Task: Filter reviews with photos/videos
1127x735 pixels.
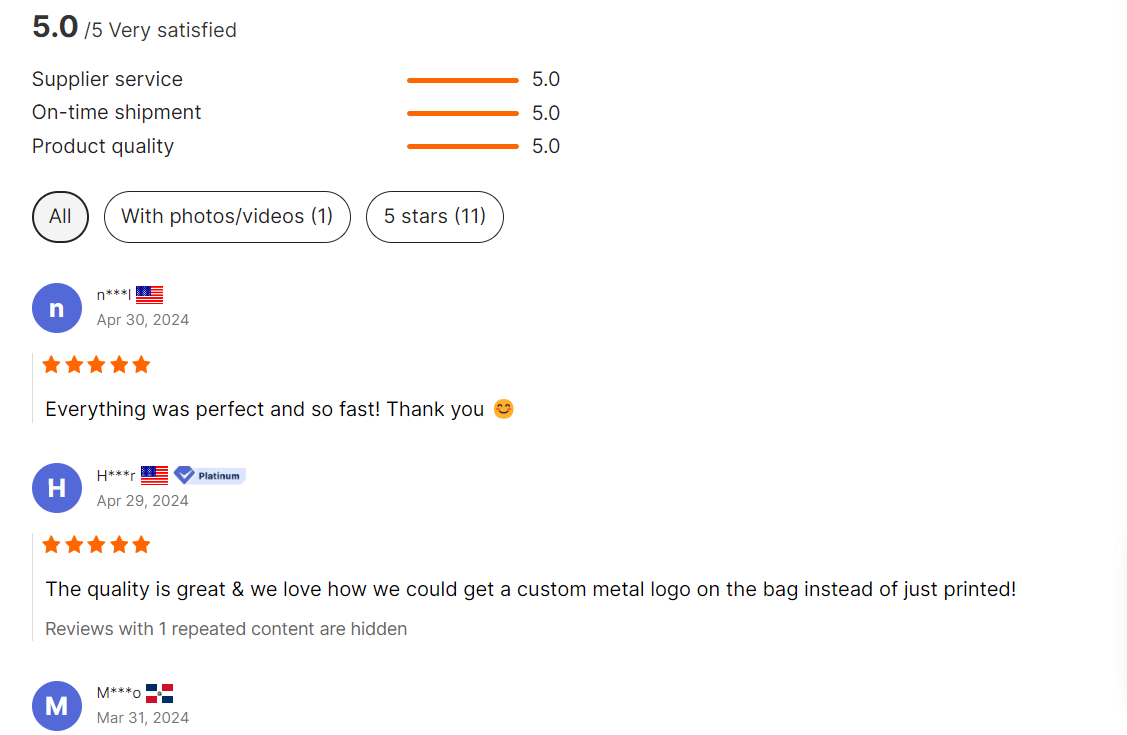Action: [x=227, y=216]
